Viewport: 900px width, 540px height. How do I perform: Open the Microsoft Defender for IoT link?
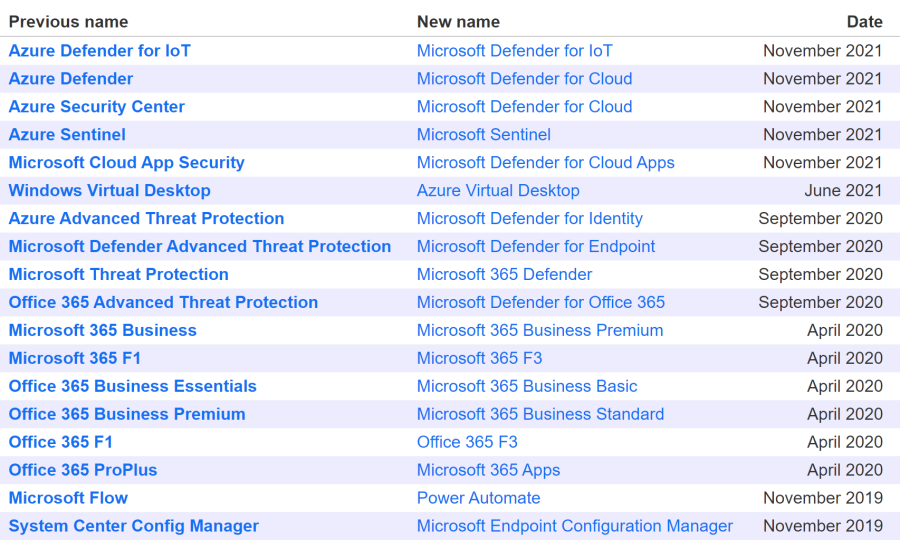click(x=515, y=51)
